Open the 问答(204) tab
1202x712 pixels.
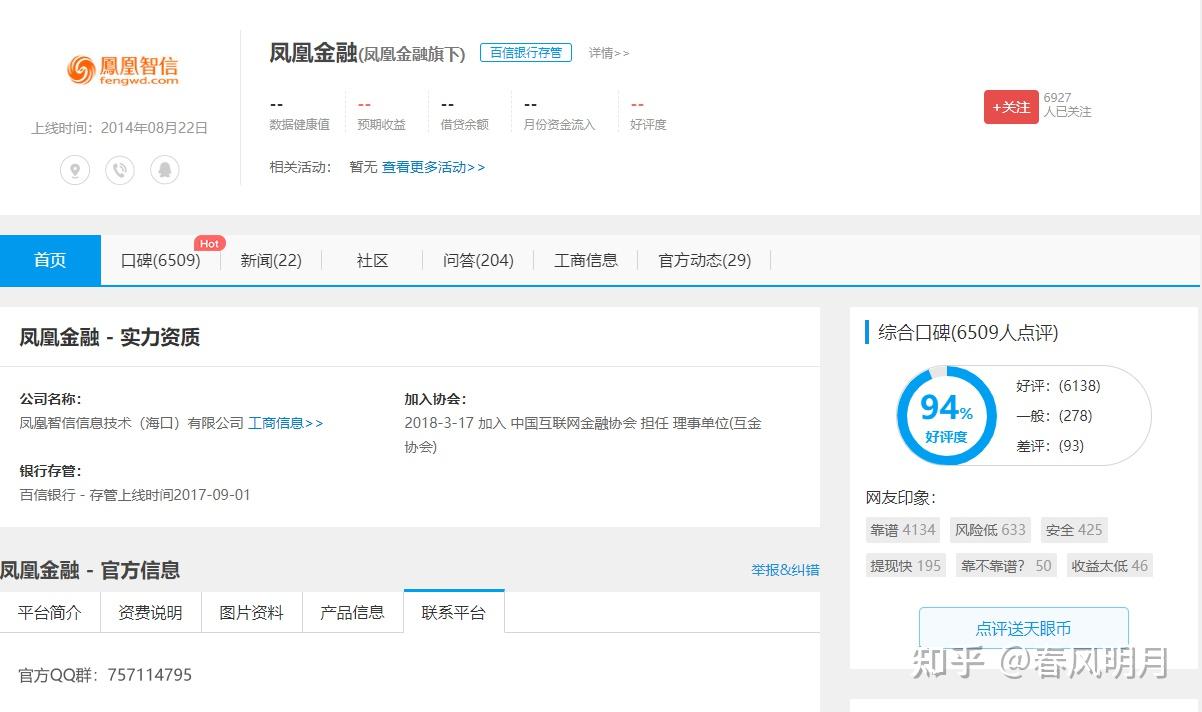(478, 260)
